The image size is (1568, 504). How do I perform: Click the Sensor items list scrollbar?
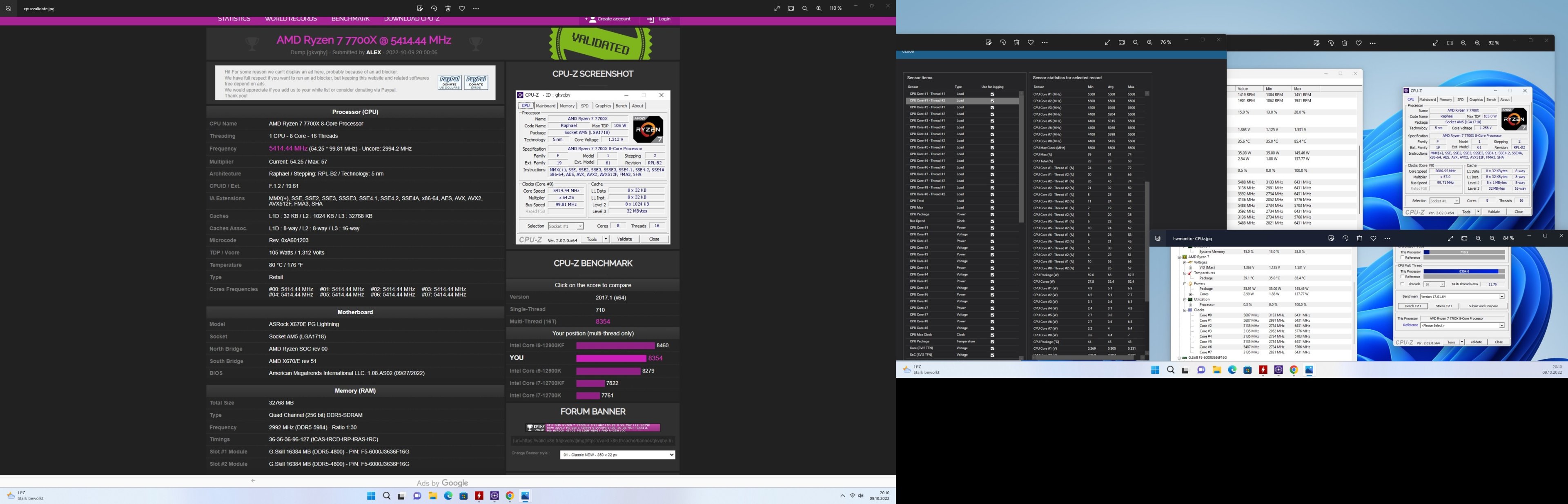1022,158
